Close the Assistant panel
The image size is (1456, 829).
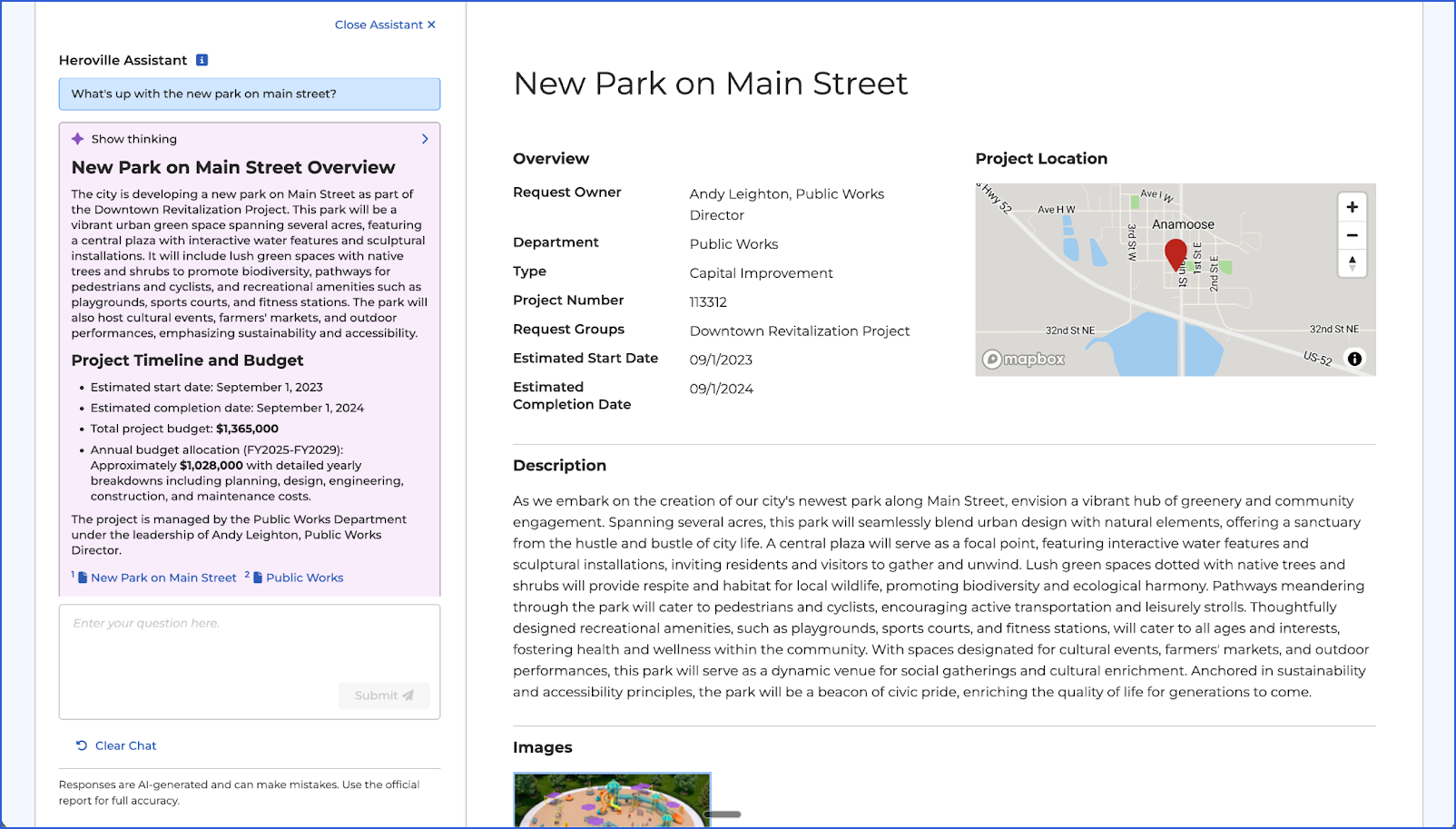click(x=385, y=25)
